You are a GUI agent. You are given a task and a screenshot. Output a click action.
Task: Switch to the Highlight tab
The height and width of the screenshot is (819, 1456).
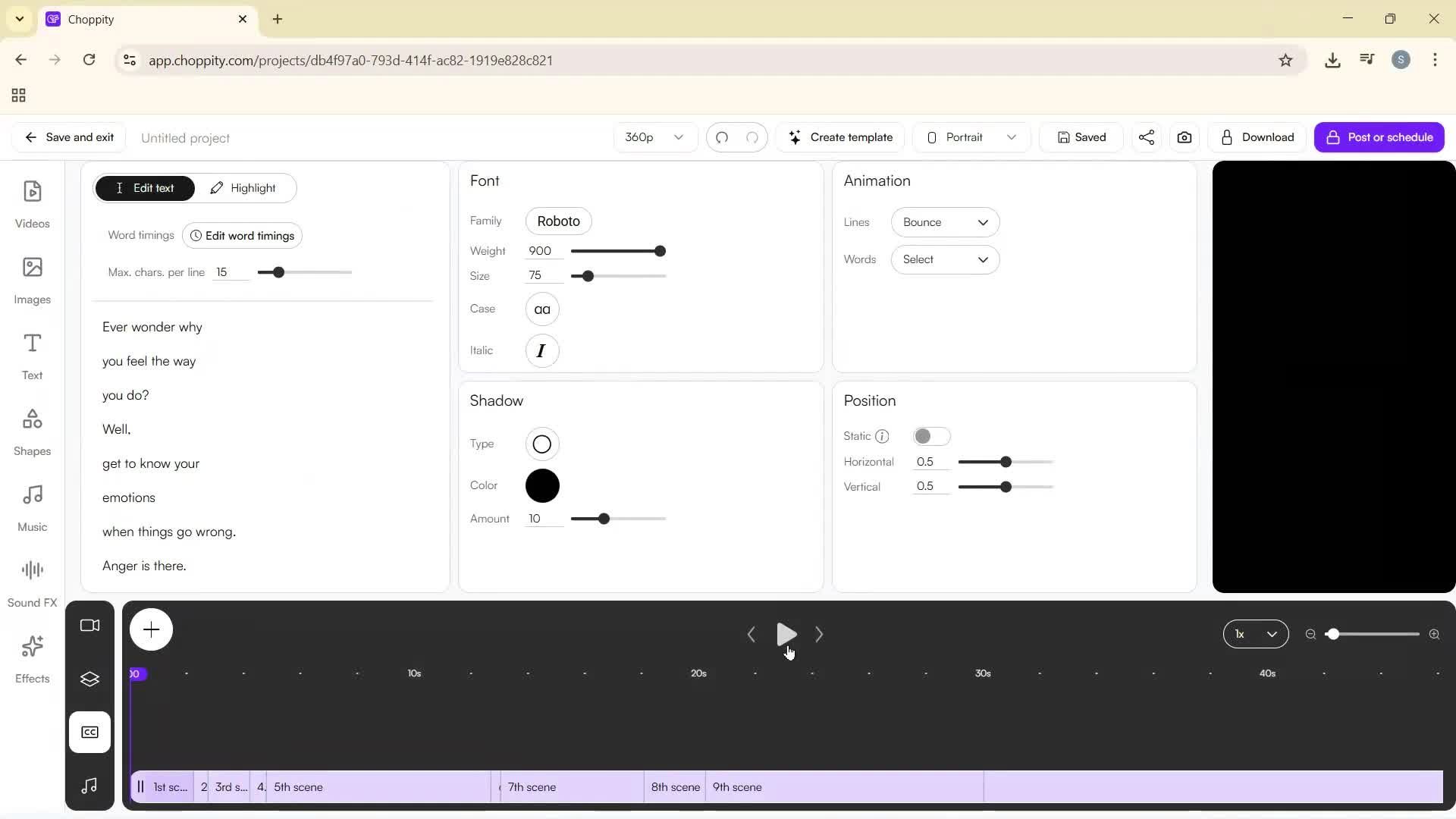(244, 187)
